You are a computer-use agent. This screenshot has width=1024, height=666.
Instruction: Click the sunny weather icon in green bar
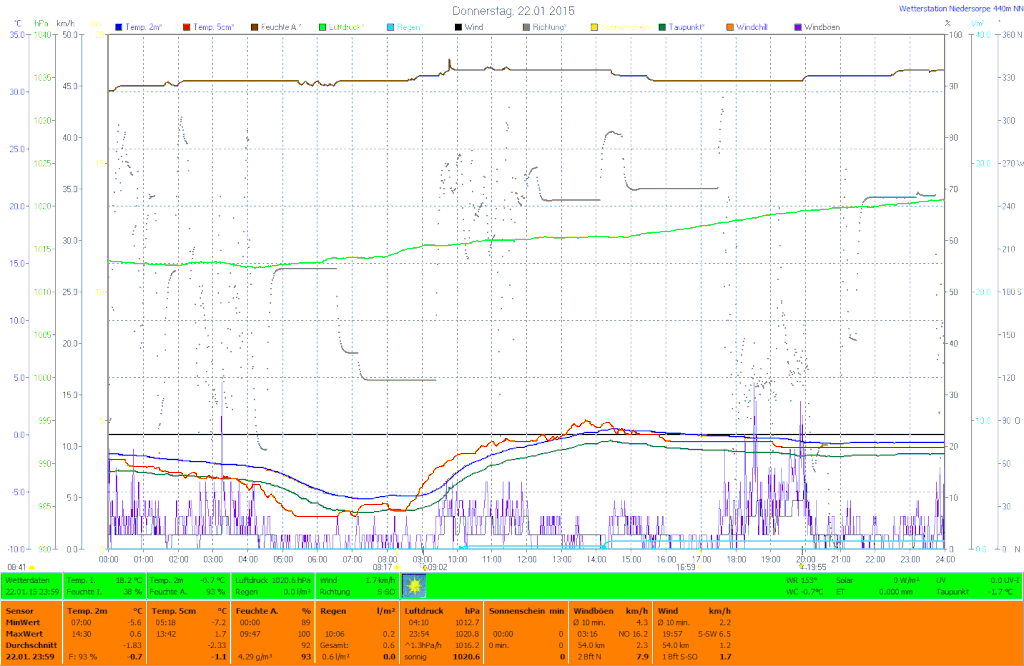coord(413,585)
